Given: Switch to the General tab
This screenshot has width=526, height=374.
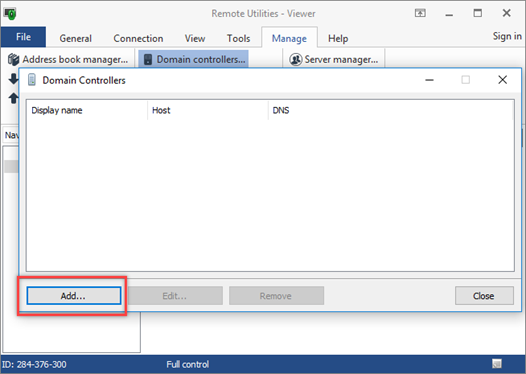Looking at the screenshot, I should [x=75, y=39].
